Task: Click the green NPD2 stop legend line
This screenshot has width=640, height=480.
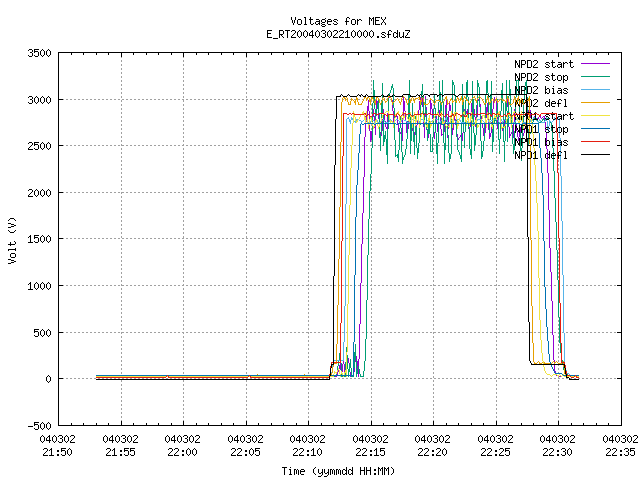Action: point(596,76)
